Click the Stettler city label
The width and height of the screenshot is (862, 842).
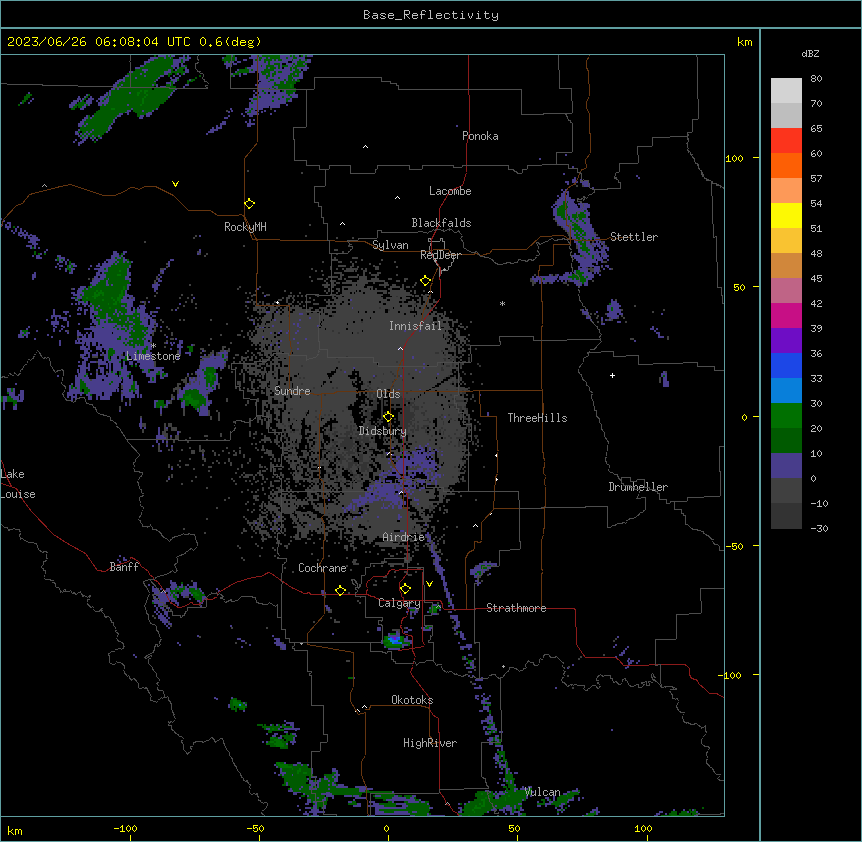634,237
